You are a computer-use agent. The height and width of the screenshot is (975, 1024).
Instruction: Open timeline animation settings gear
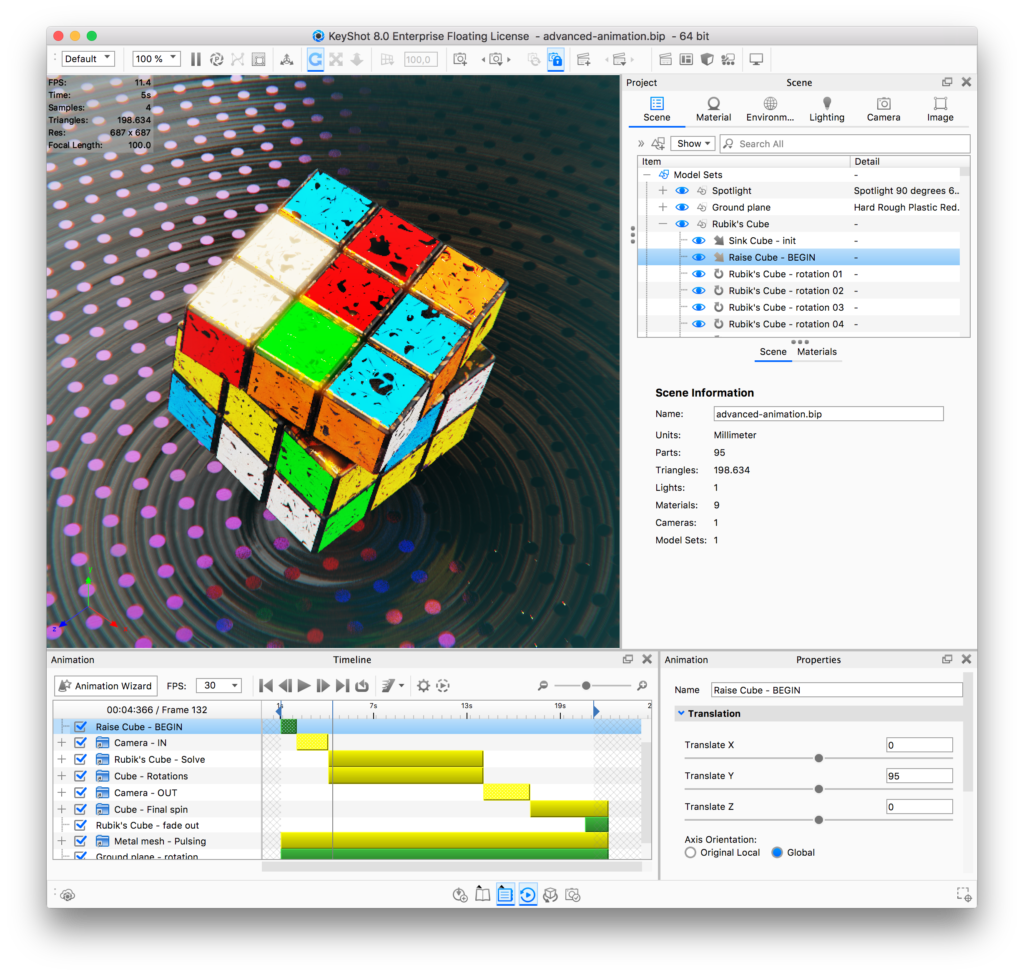[423, 686]
